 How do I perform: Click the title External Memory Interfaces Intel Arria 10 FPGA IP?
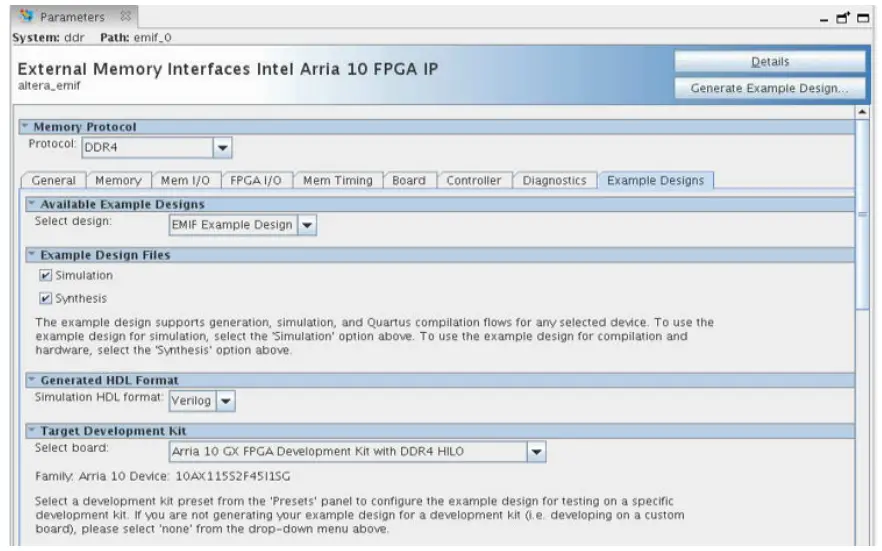pyautogui.click(x=228, y=69)
